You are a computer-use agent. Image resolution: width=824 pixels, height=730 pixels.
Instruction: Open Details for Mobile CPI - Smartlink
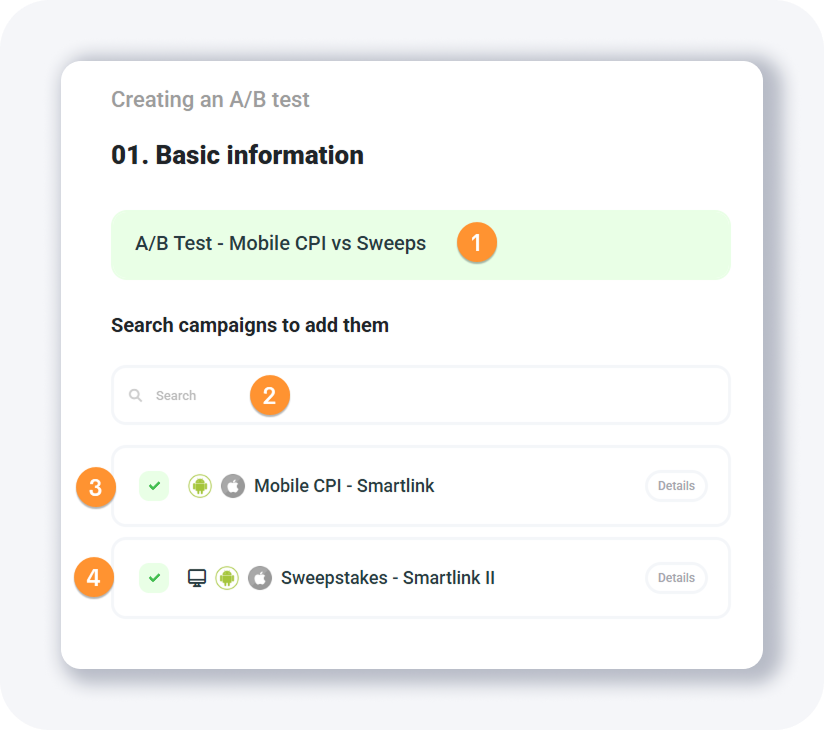676,486
